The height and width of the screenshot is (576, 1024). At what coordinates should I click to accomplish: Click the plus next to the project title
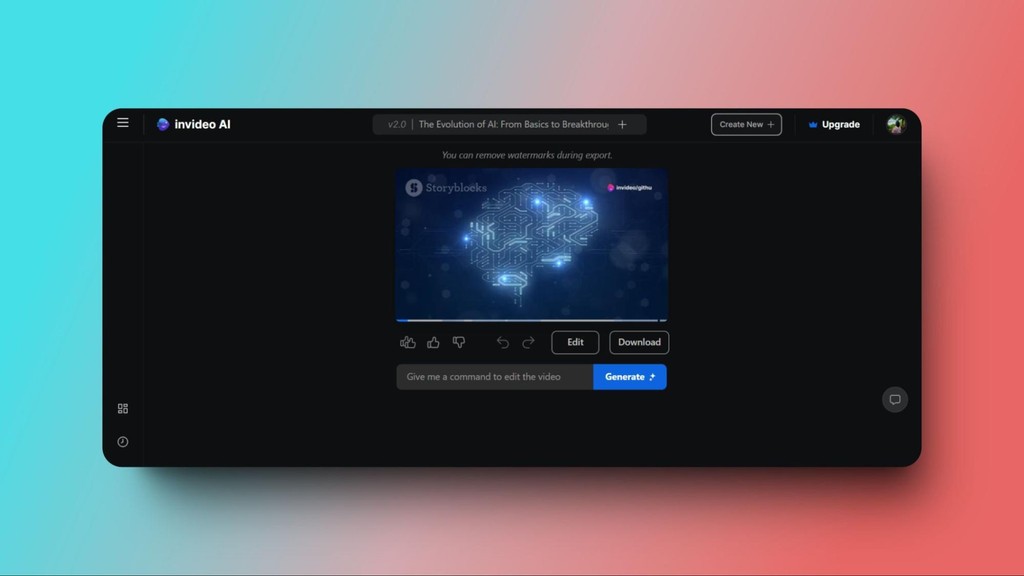click(x=622, y=124)
